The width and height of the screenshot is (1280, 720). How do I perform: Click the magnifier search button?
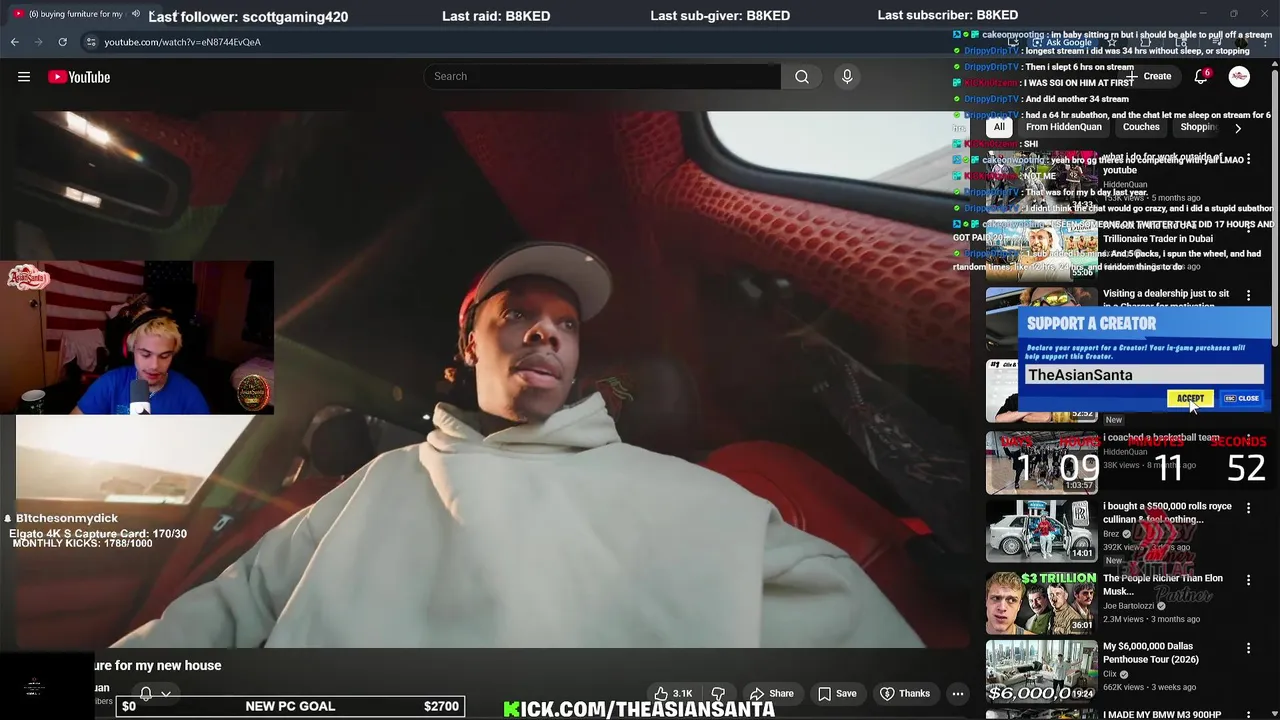[802, 77]
